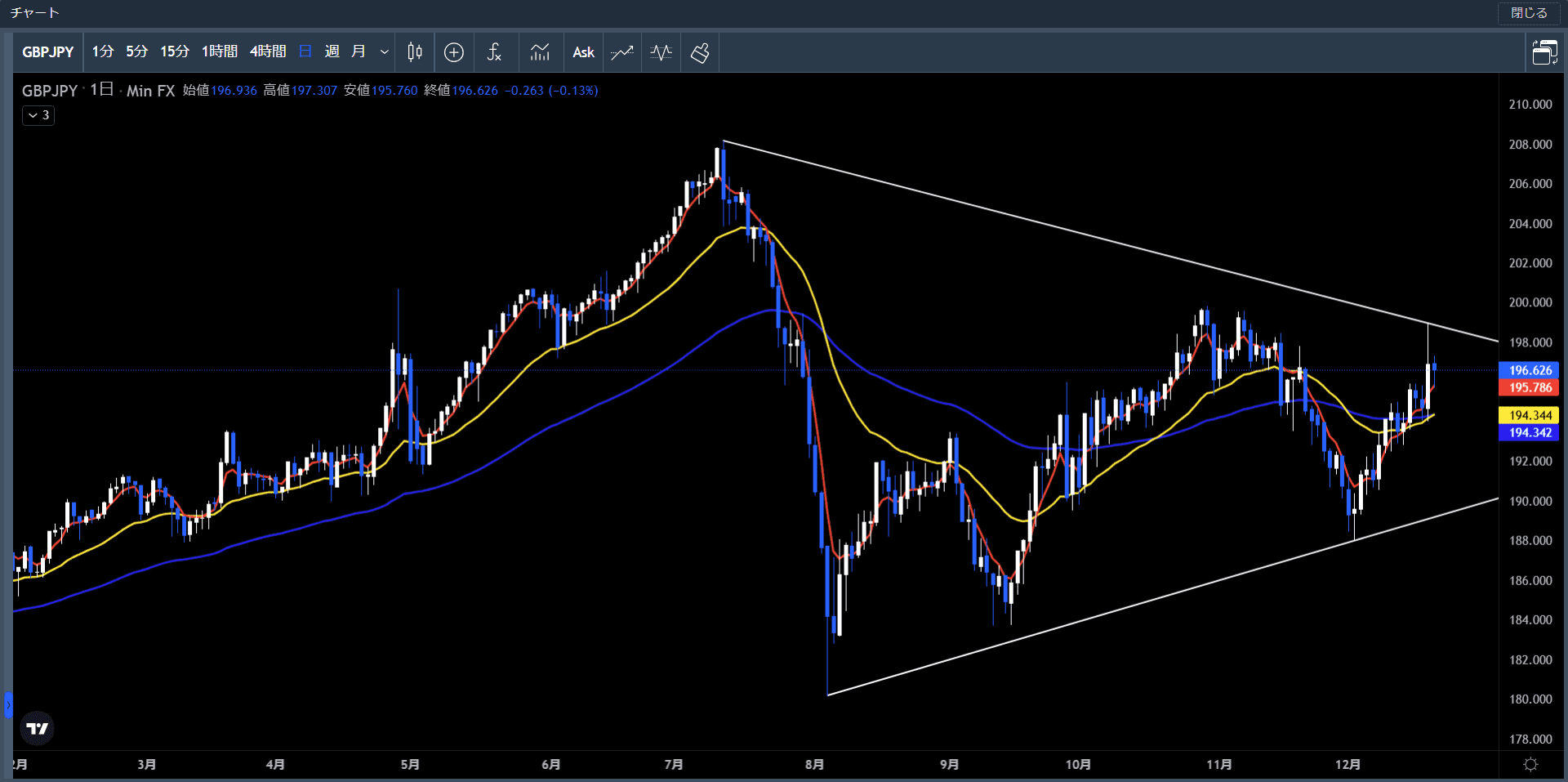Select the 月 monthly timeframe

pos(359,52)
